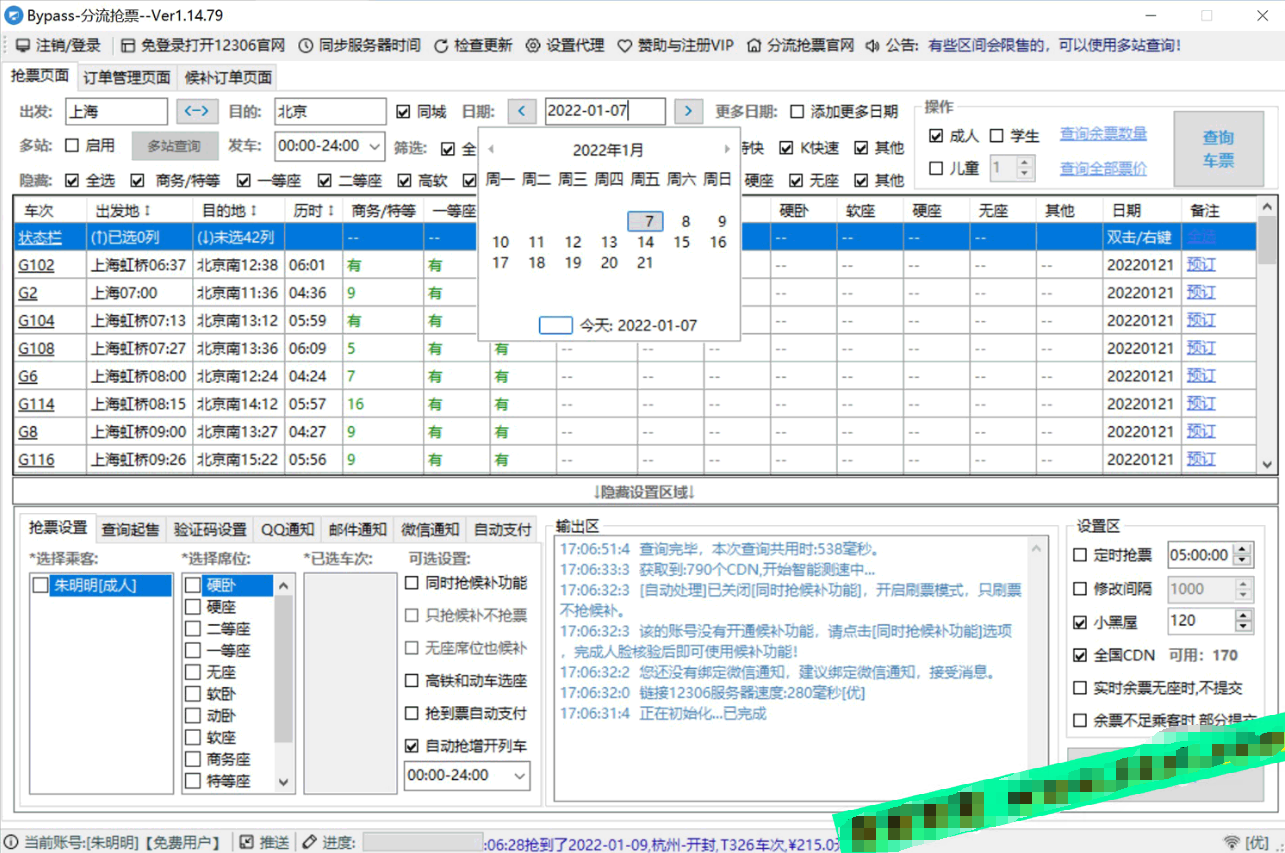Viewport: 1285px width, 853px height.
Task: Toggle the 同城 checkbox
Action: [403, 112]
